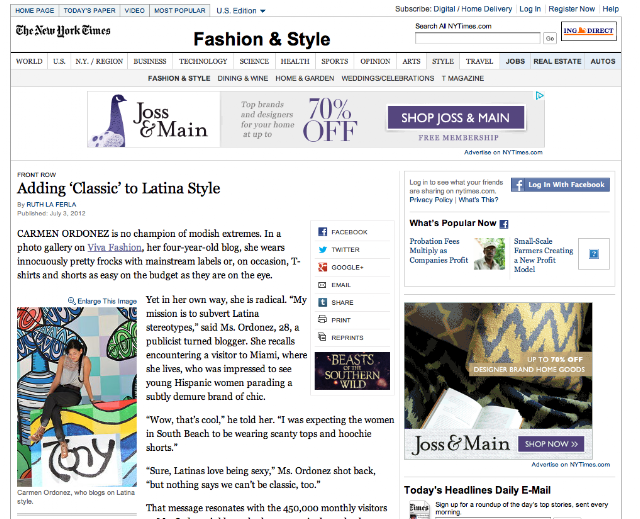Open the What's This? link
The height and width of the screenshot is (519, 640).
pyautogui.click(x=478, y=200)
